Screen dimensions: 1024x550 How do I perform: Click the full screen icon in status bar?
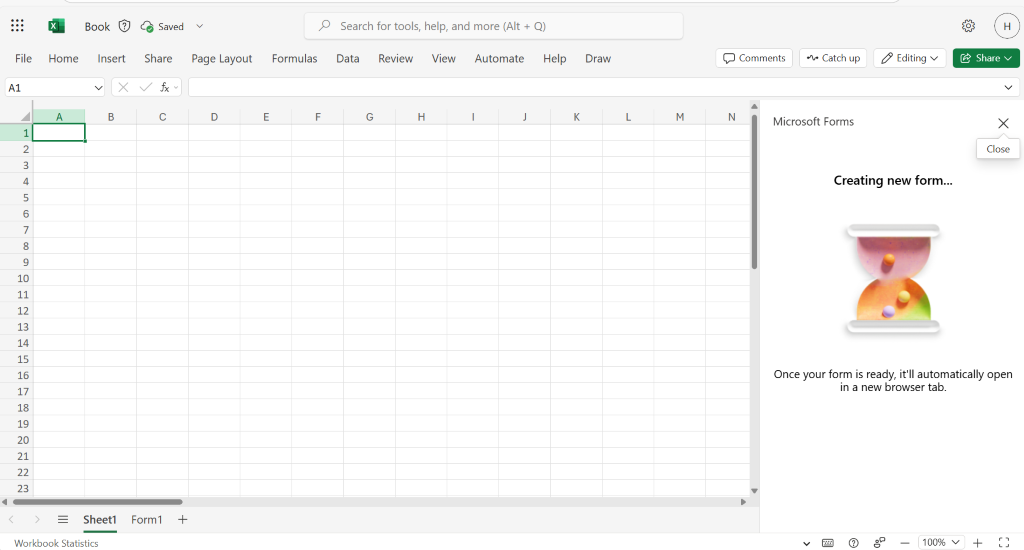pyautogui.click(x=1004, y=543)
